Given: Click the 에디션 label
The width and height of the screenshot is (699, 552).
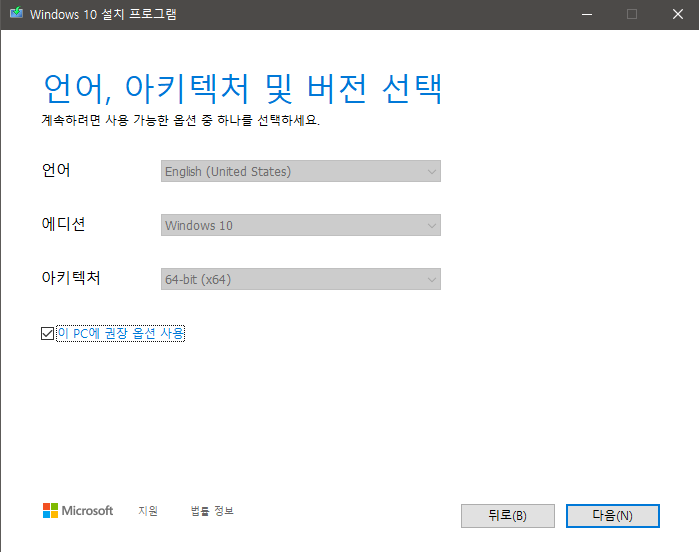Looking at the screenshot, I should click(x=63, y=224).
